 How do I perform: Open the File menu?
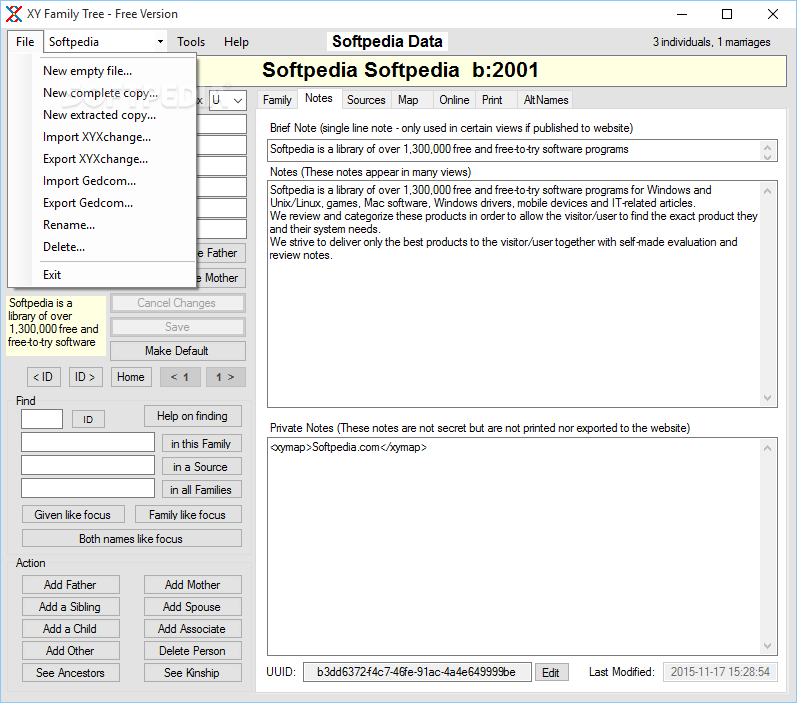click(25, 42)
